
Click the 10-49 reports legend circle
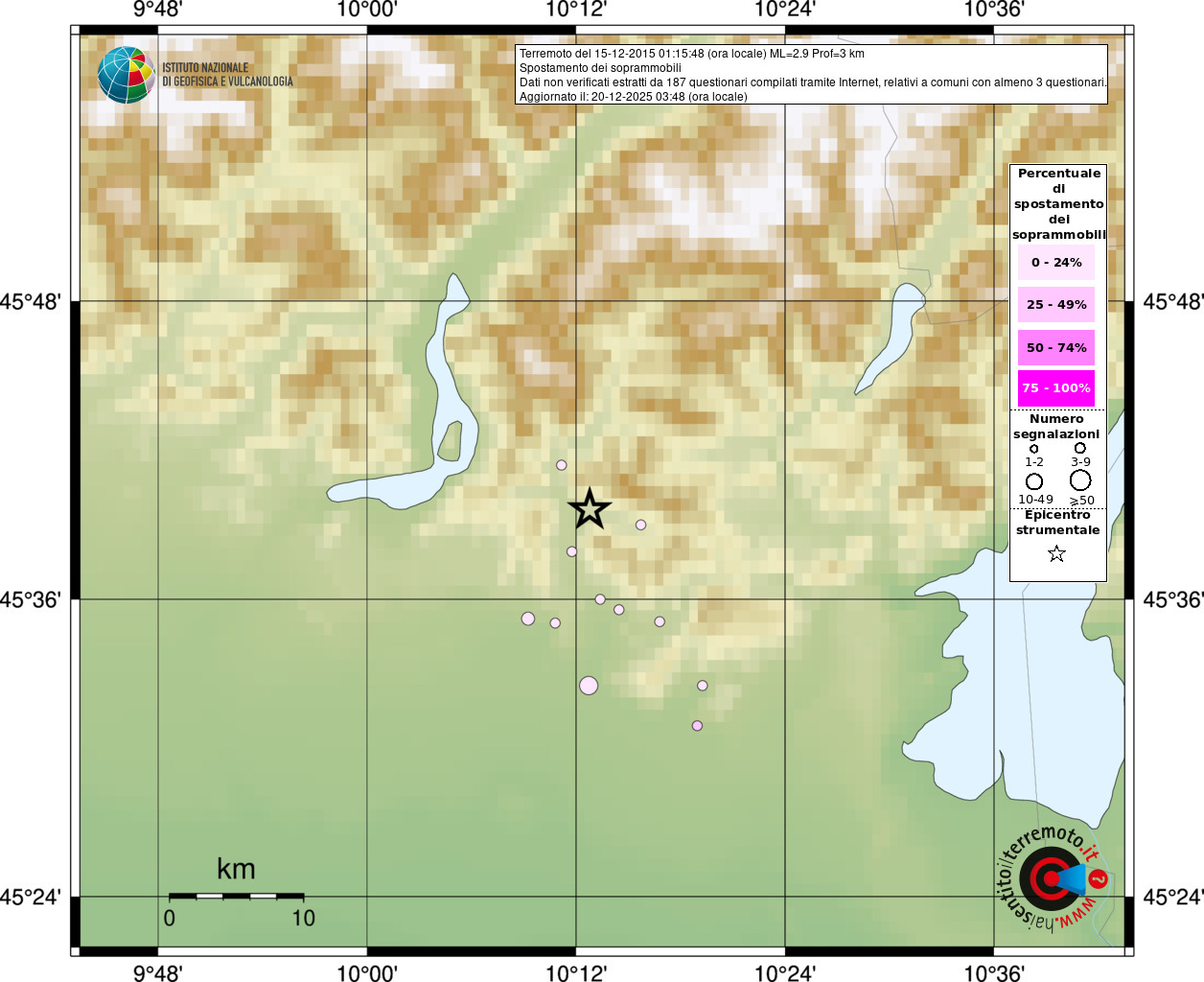click(1034, 481)
